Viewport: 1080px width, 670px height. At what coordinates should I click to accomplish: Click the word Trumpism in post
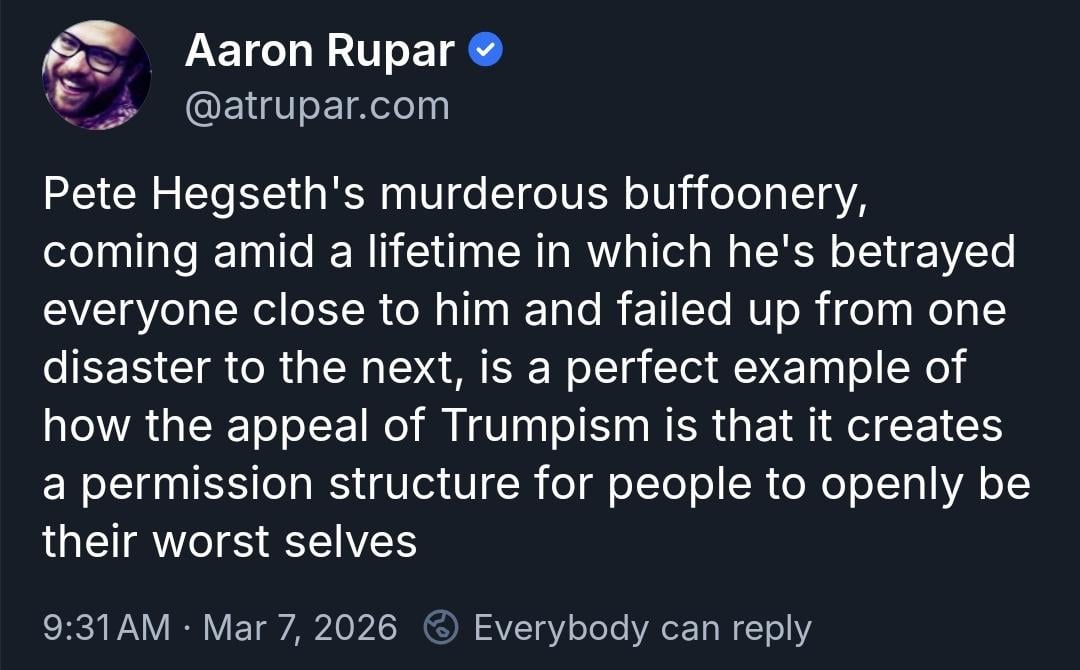tap(545, 425)
